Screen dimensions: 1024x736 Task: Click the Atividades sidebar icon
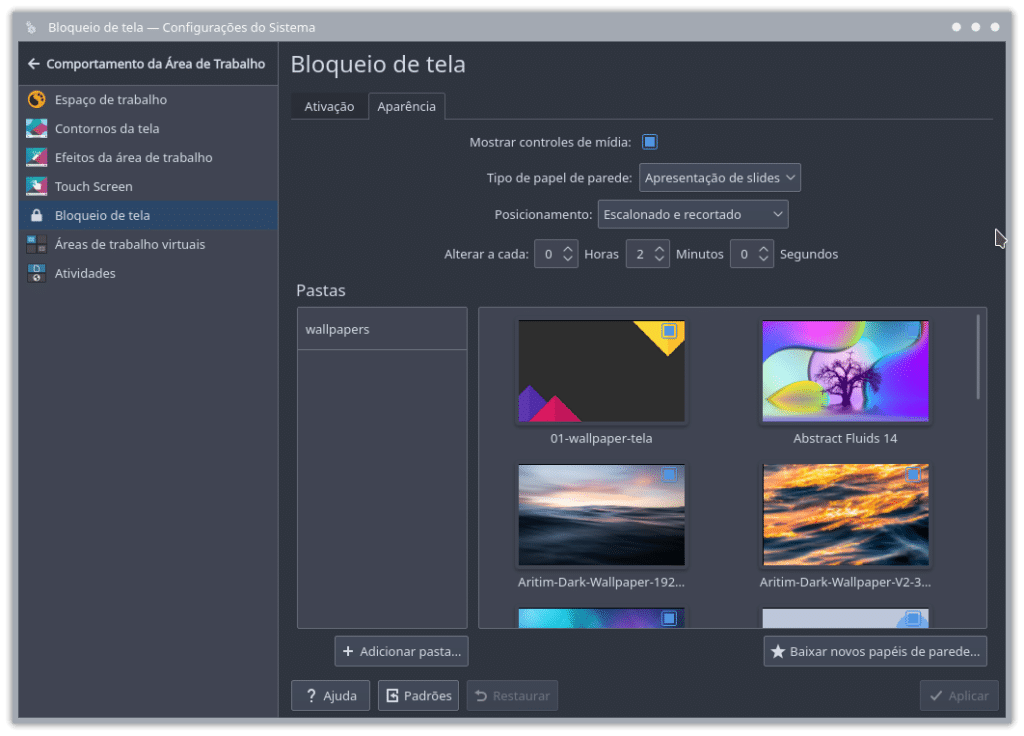pyautogui.click(x=36, y=274)
